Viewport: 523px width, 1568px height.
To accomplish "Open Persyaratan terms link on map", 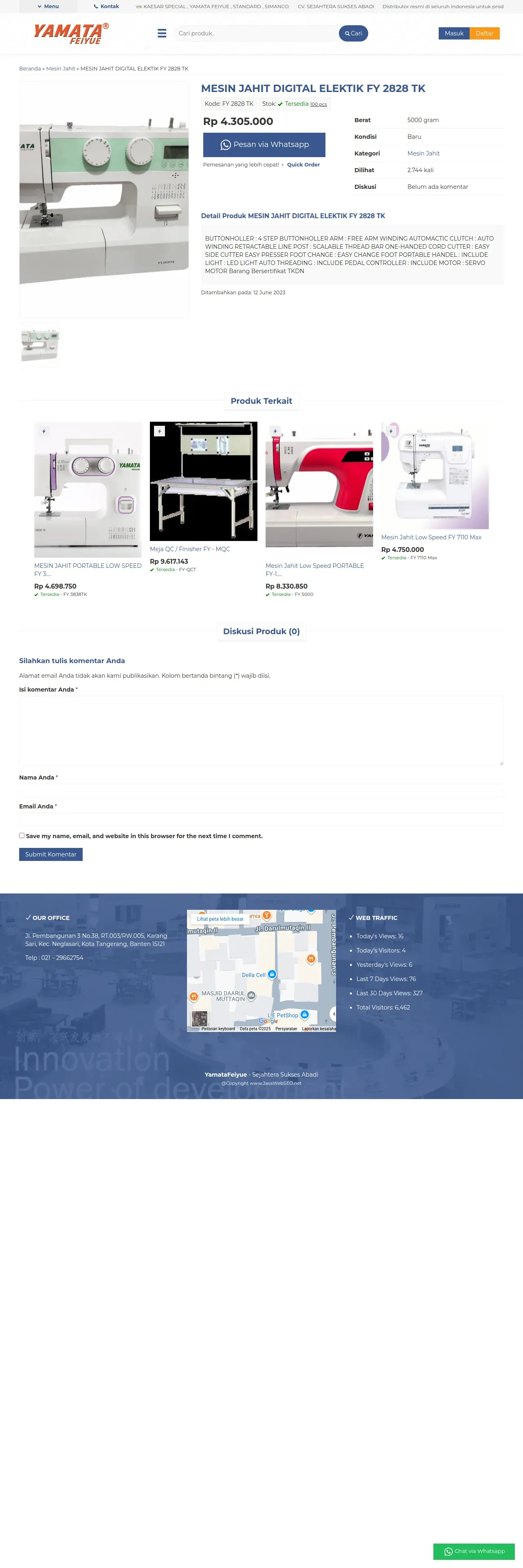I will click(286, 1029).
